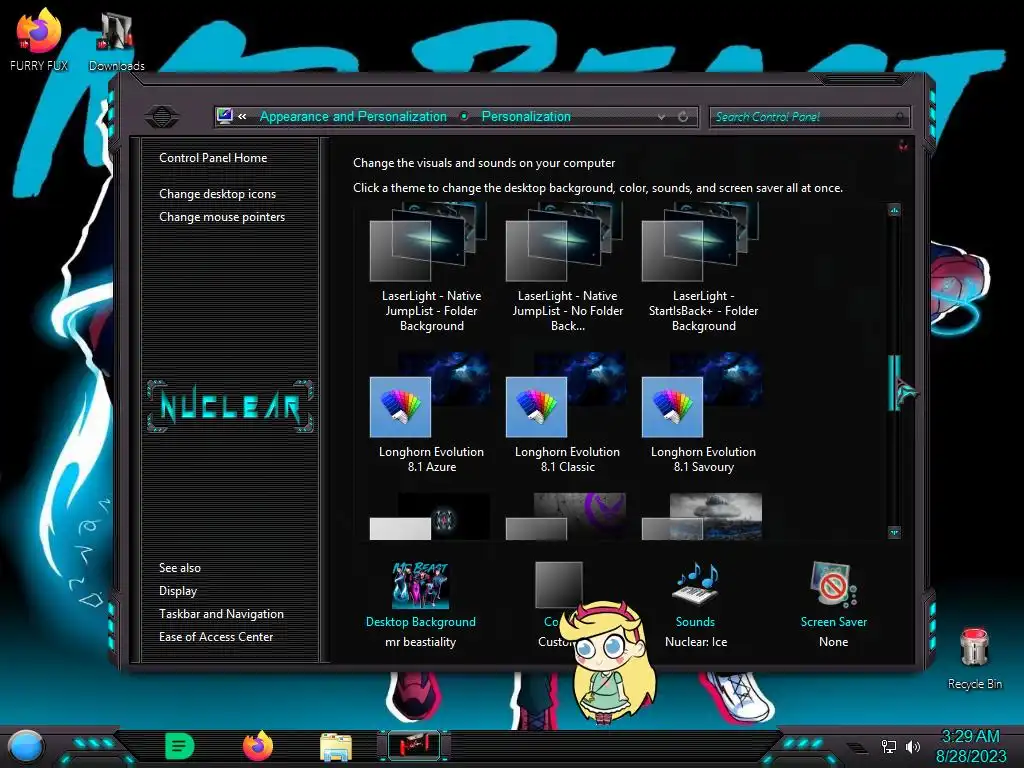Click the theme list scroll down arrow
1024x768 pixels.
click(x=895, y=532)
